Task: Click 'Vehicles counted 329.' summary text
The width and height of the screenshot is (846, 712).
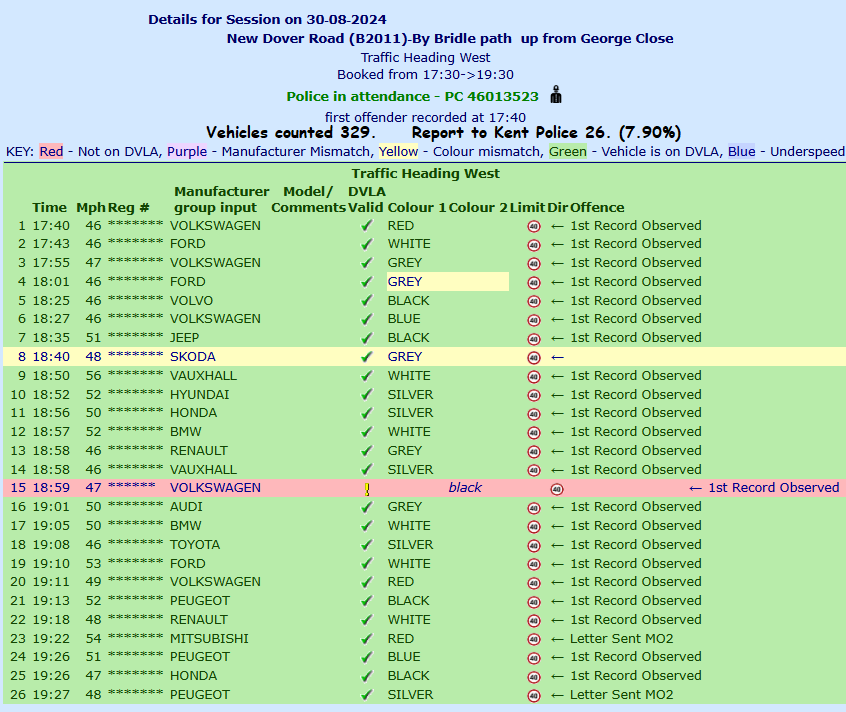Action: click(x=291, y=133)
